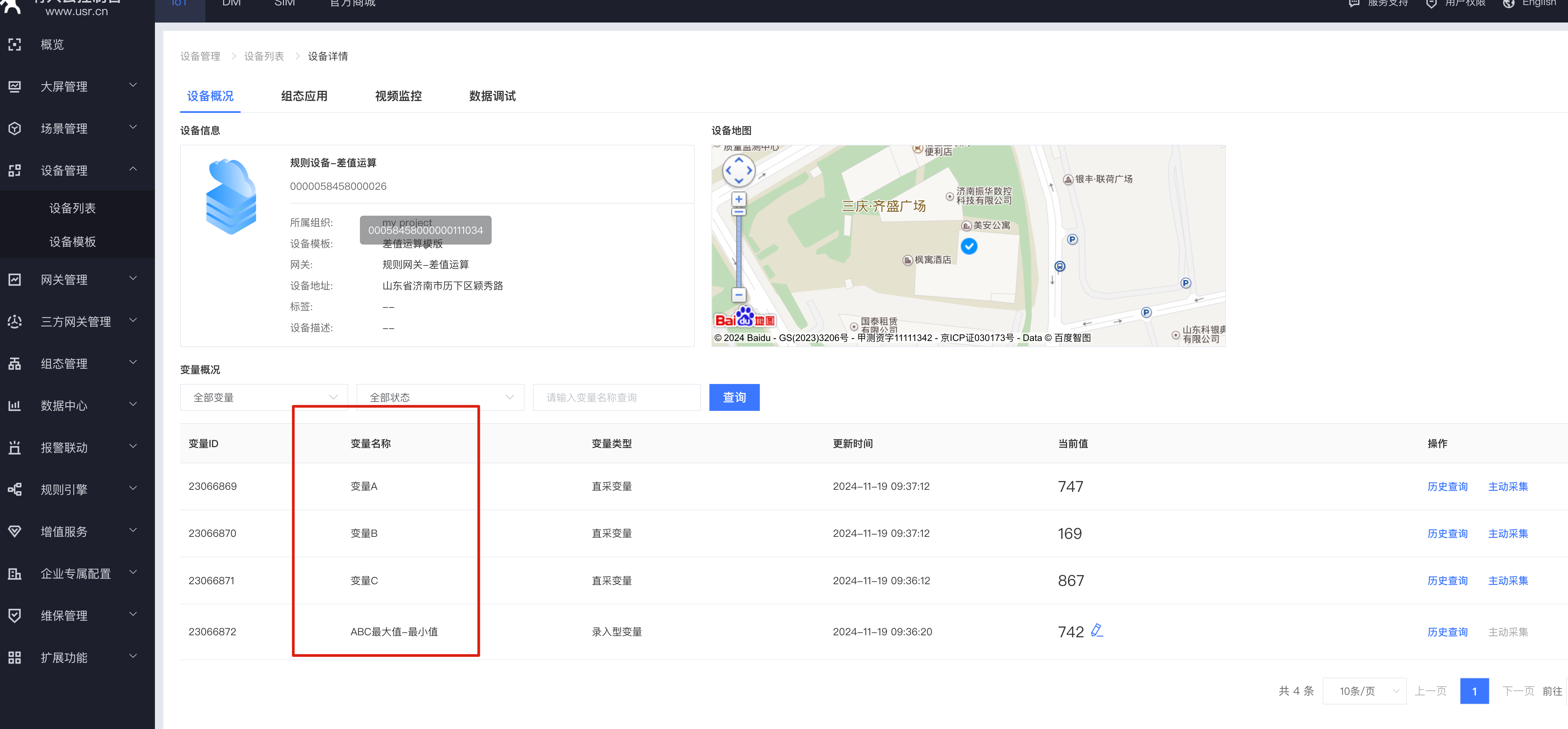Click the blue device location marker on map

coord(968,246)
